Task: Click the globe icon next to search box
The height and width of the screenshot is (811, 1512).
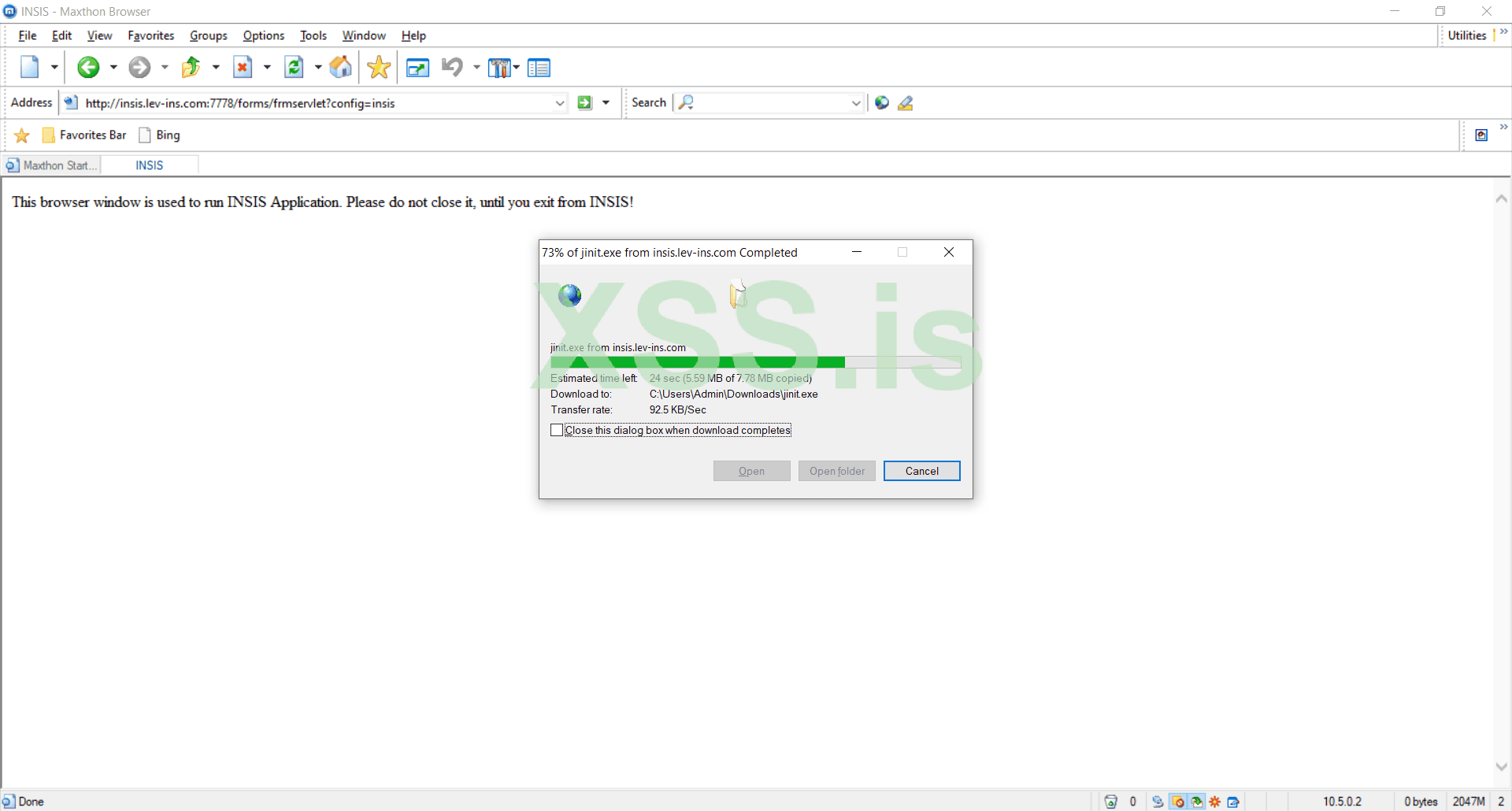Action: tap(882, 102)
